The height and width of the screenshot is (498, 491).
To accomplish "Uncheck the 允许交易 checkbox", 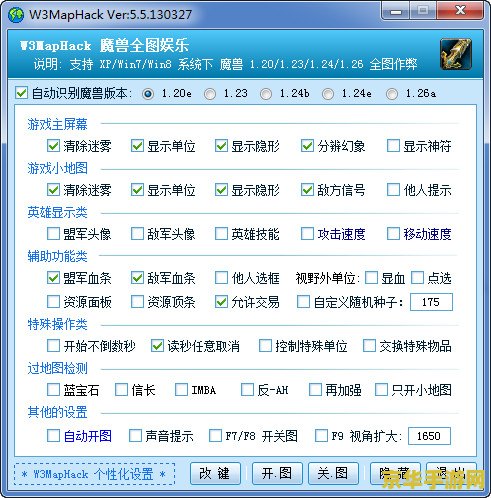I will click(x=221, y=302).
